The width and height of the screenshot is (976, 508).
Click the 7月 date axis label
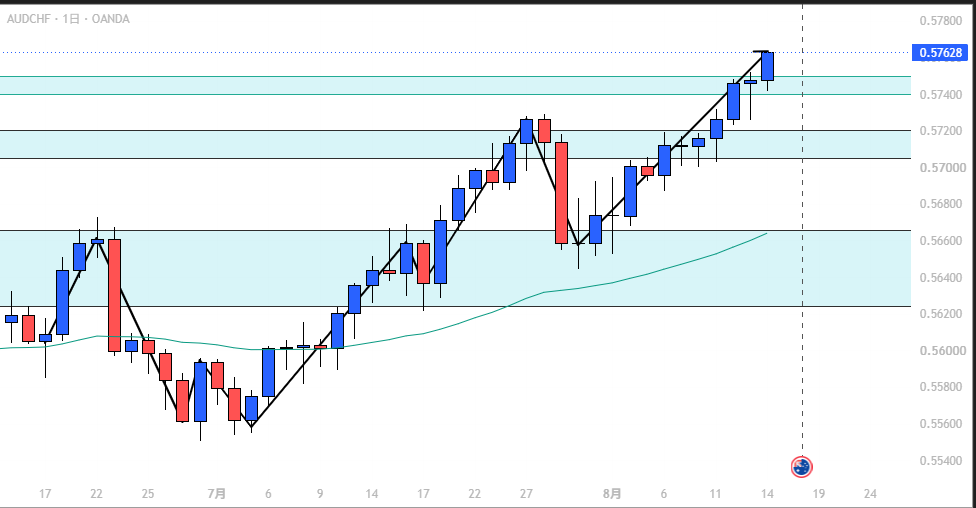(x=217, y=494)
